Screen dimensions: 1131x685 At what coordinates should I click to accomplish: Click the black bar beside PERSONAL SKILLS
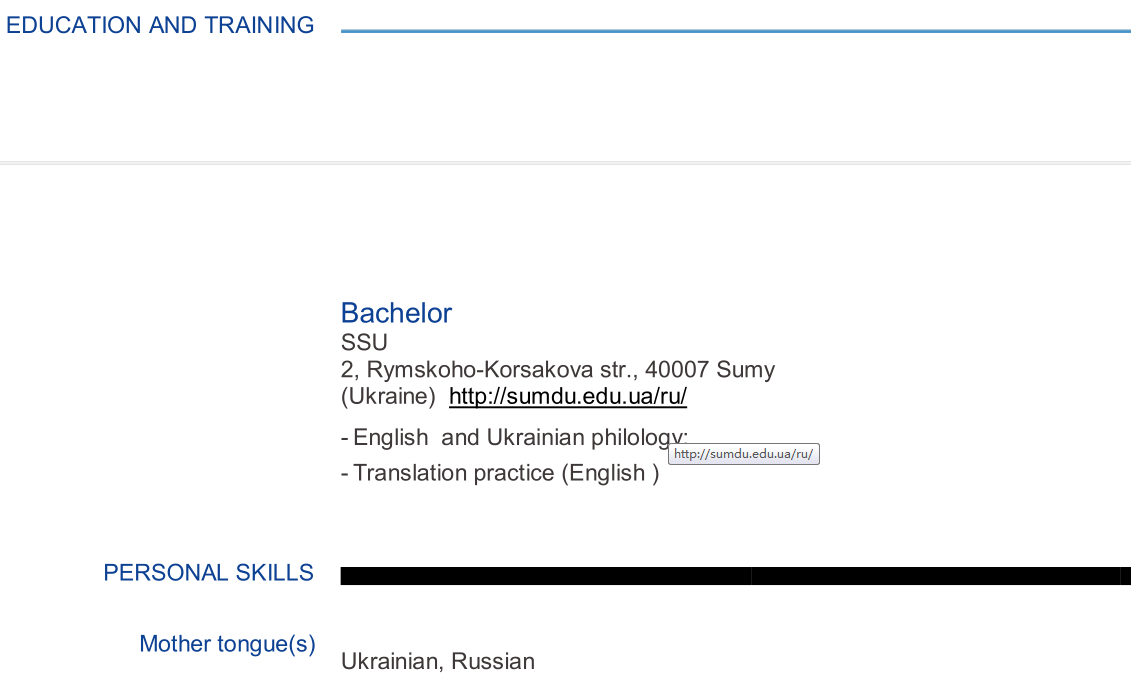[x=735, y=575]
